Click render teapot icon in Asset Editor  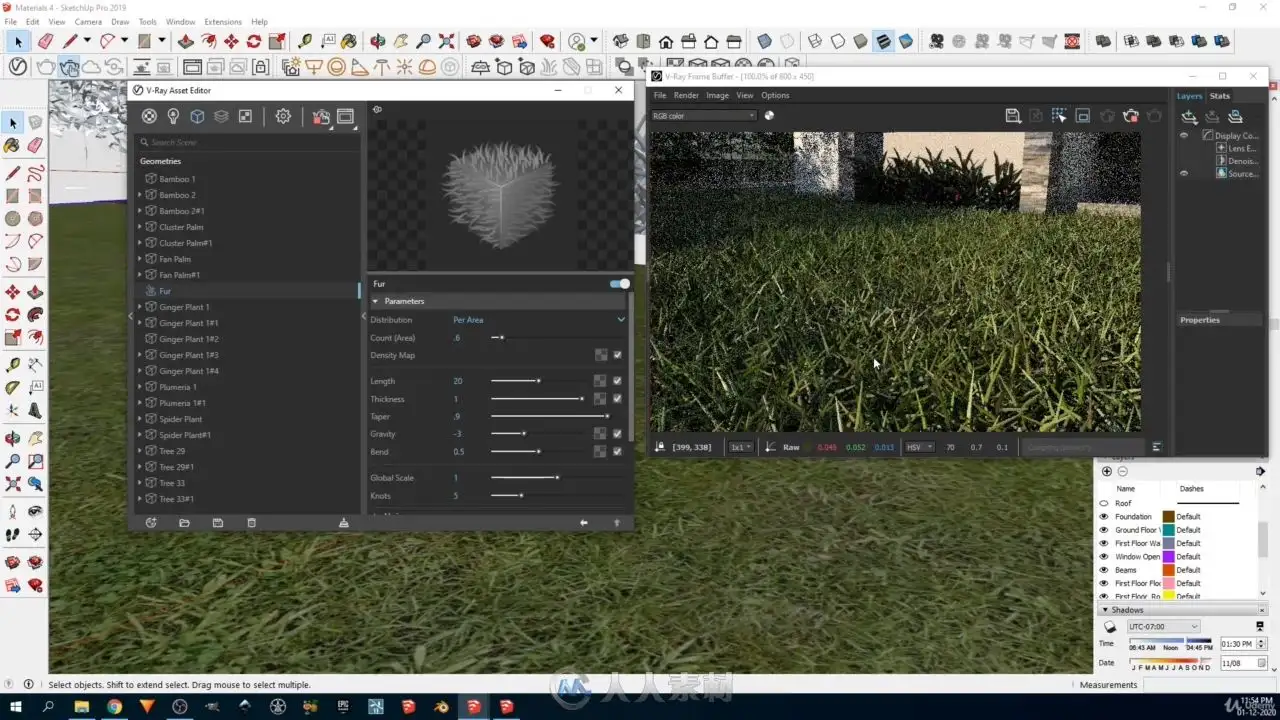tap(321, 117)
